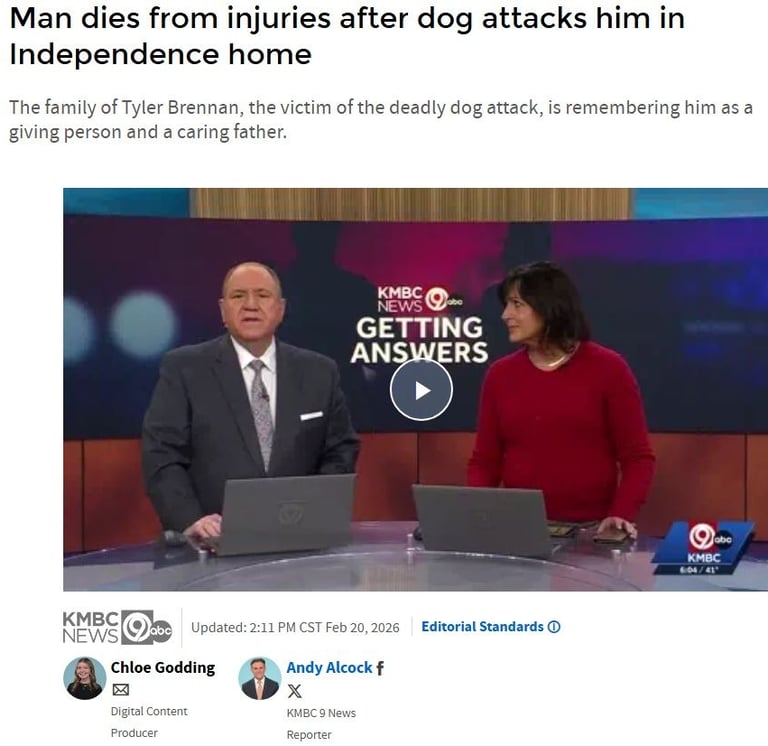Open Andy Alcock's Facebook icon
This screenshot has width=768, height=746.
pos(381,668)
